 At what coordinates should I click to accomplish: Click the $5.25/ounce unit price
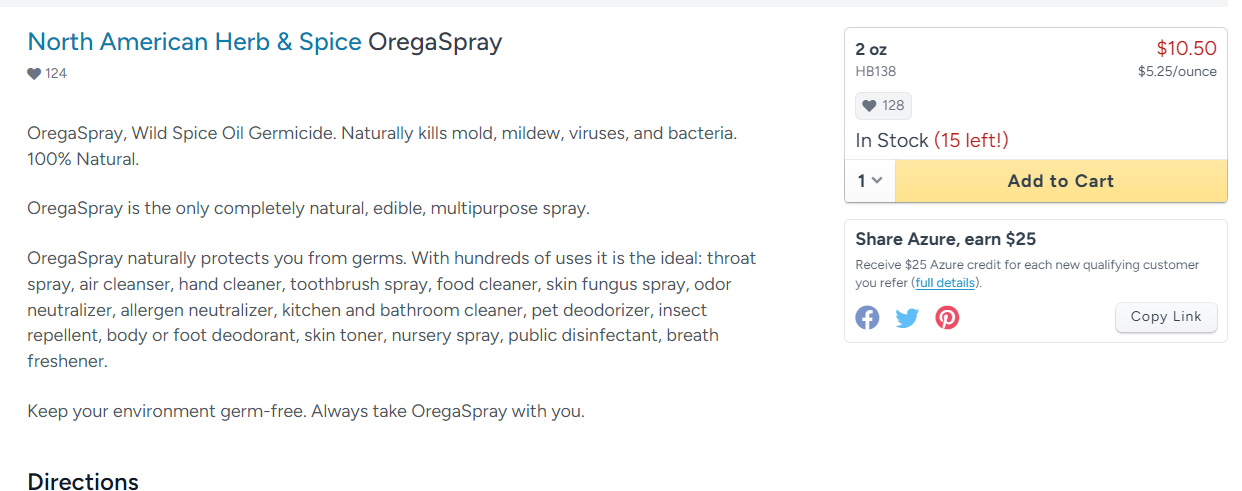[1177, 72]
